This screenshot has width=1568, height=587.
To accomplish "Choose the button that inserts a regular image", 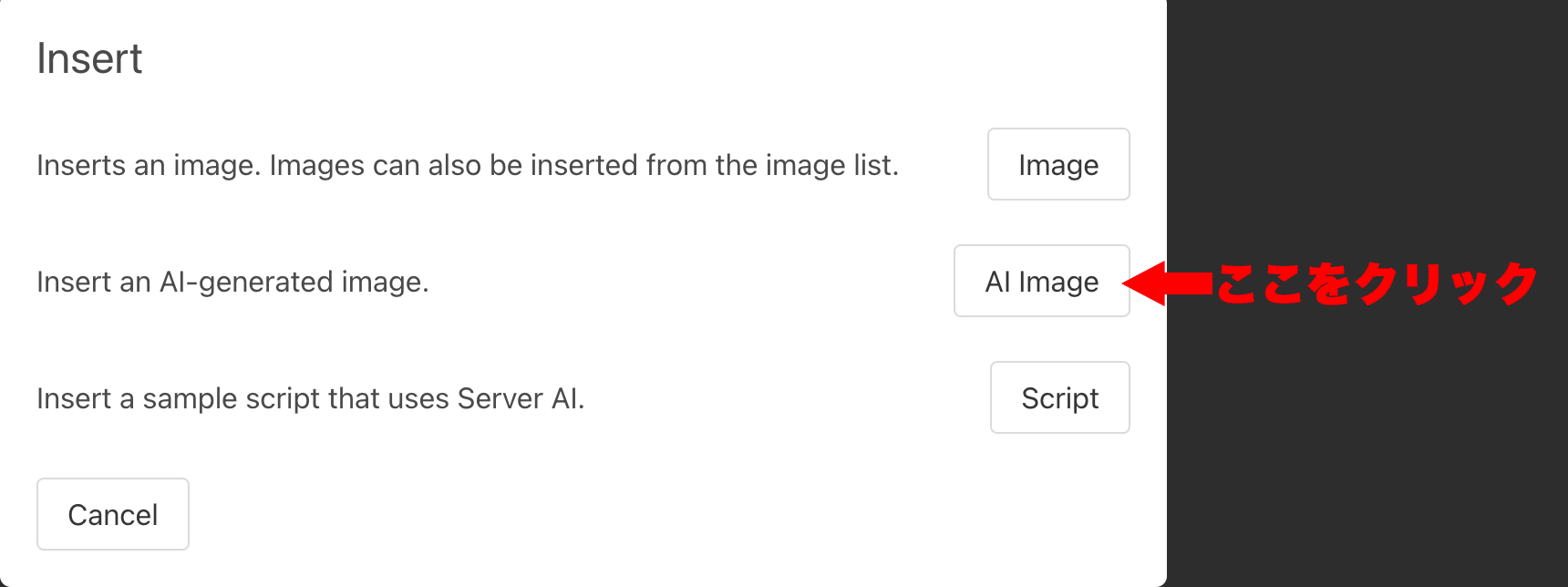I will point(1058,164).
